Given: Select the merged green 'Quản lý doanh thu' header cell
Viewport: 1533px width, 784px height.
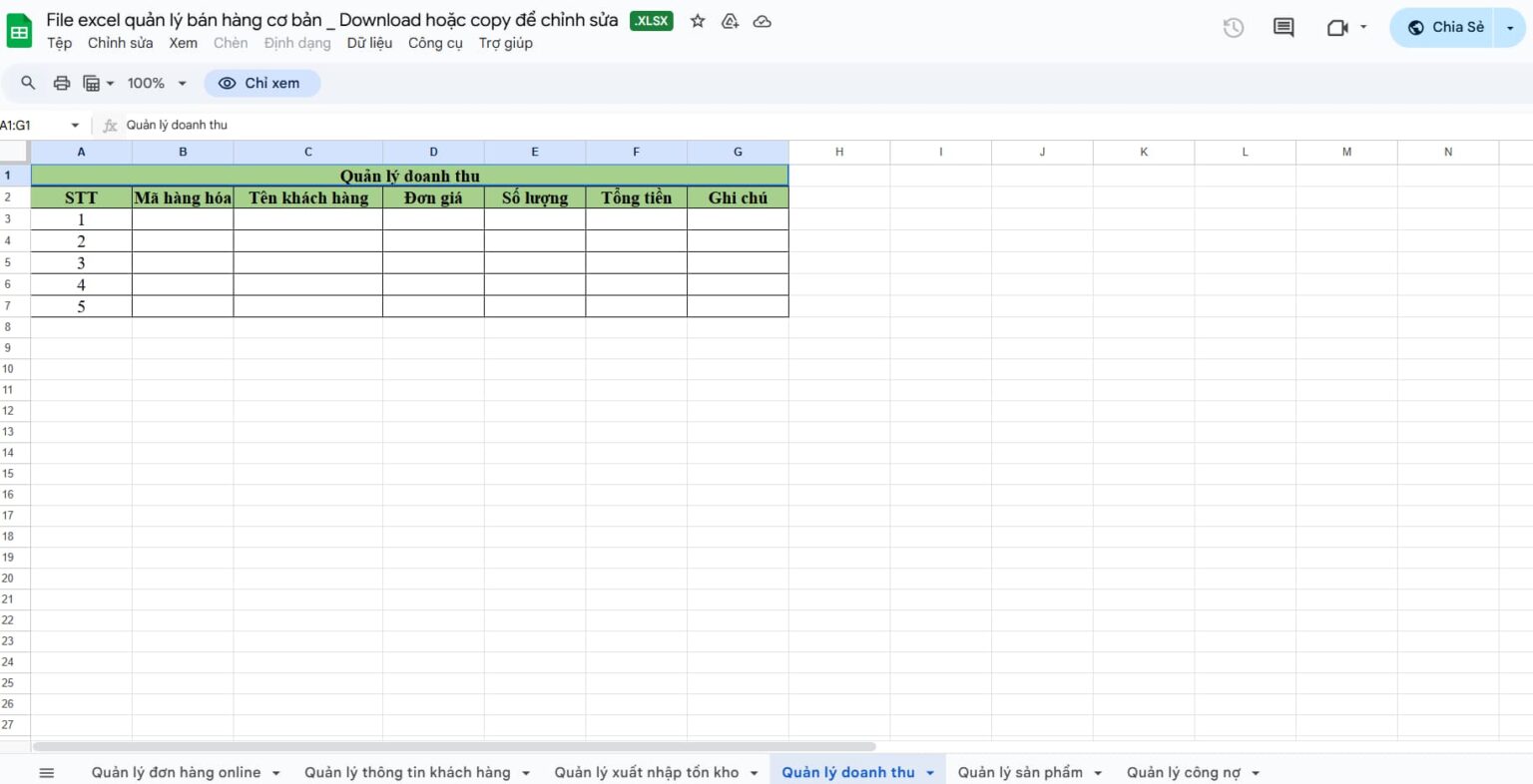Looking at the screenshot, I should (x=411, y=176).
